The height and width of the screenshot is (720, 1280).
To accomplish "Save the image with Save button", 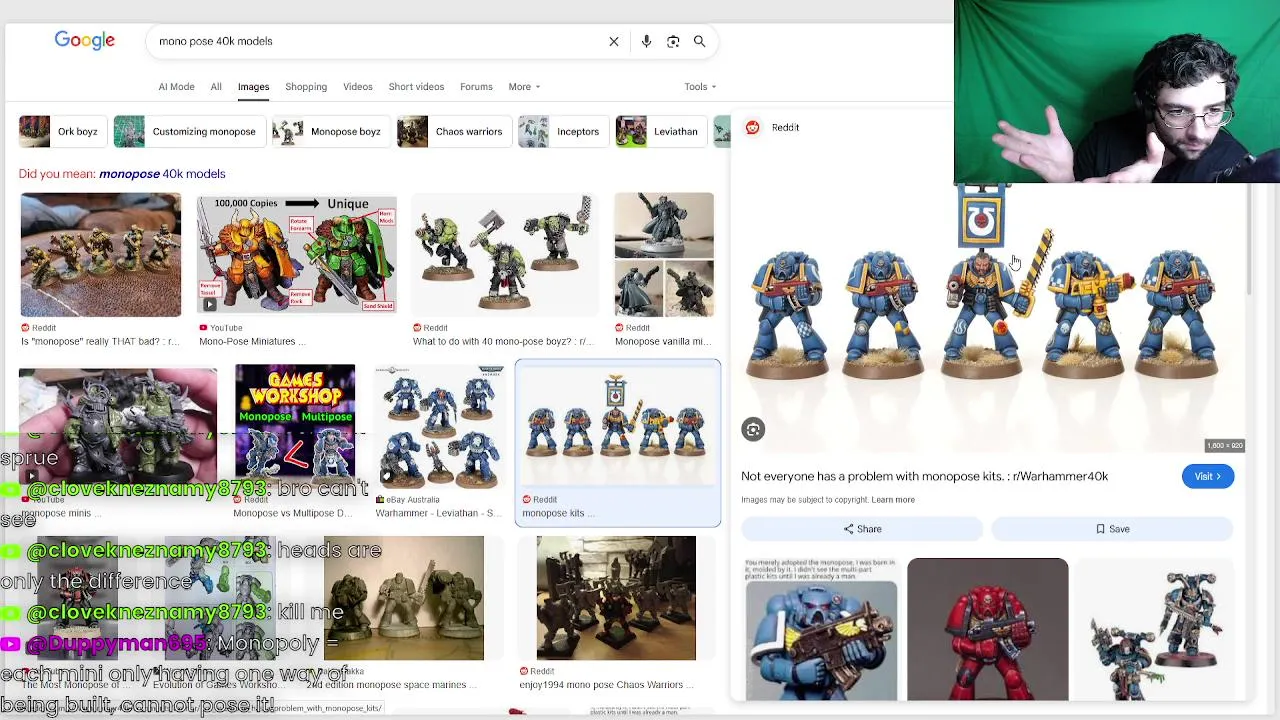I will [x=1112, y=529].
